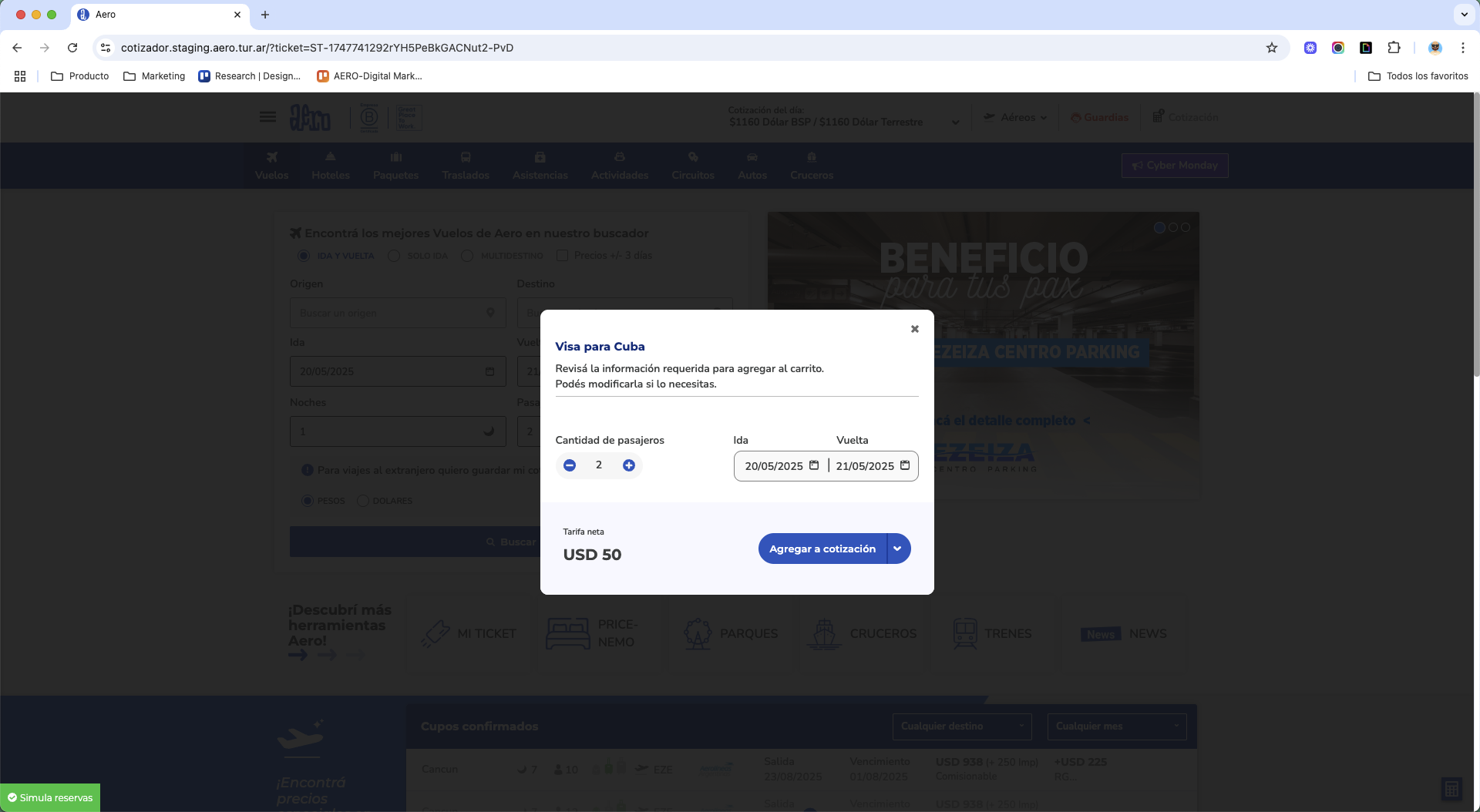Select the Hoteles tab
Screen dimensions: 1480x812
331,166
